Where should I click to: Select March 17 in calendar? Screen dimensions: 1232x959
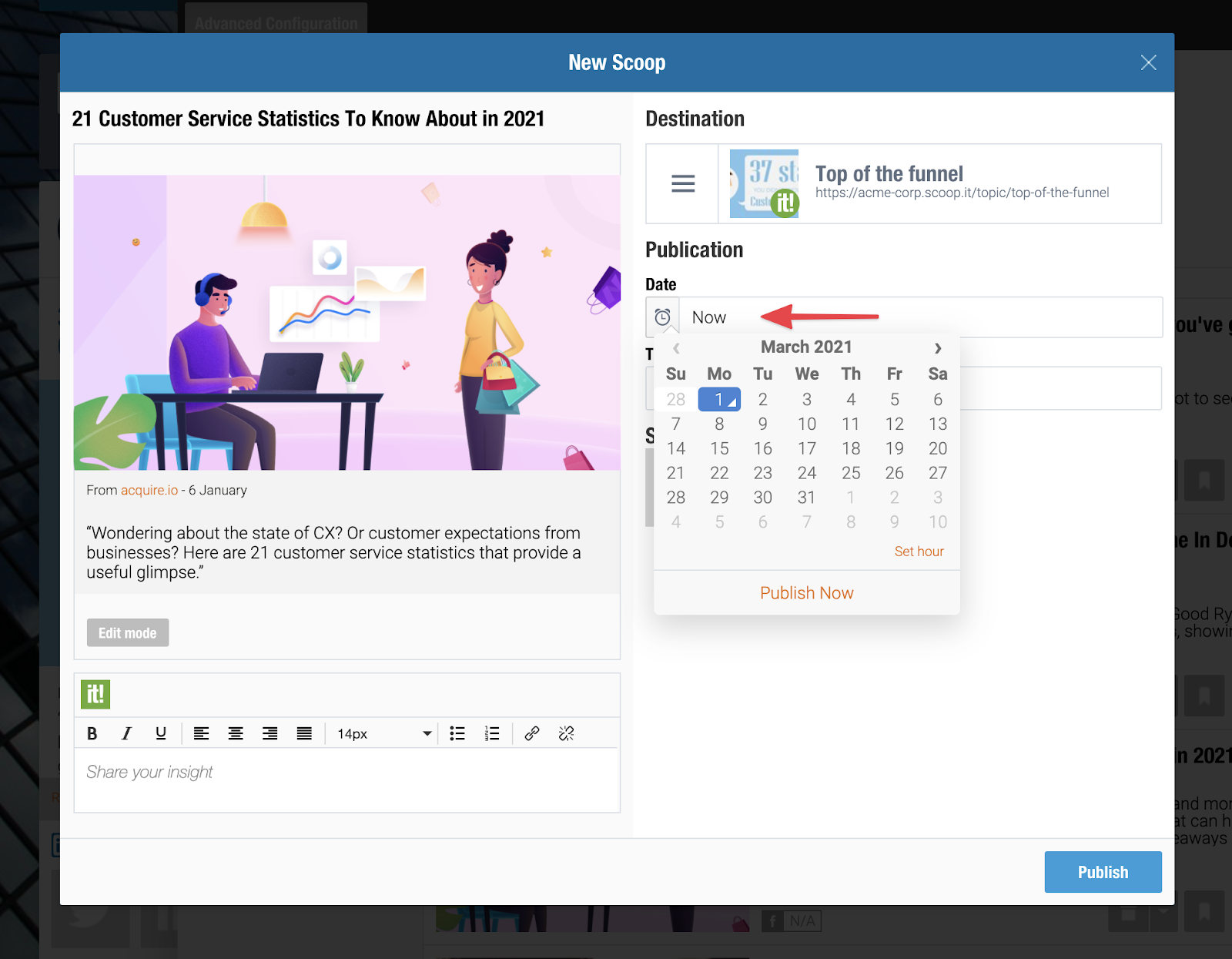(x=807, y=448)
